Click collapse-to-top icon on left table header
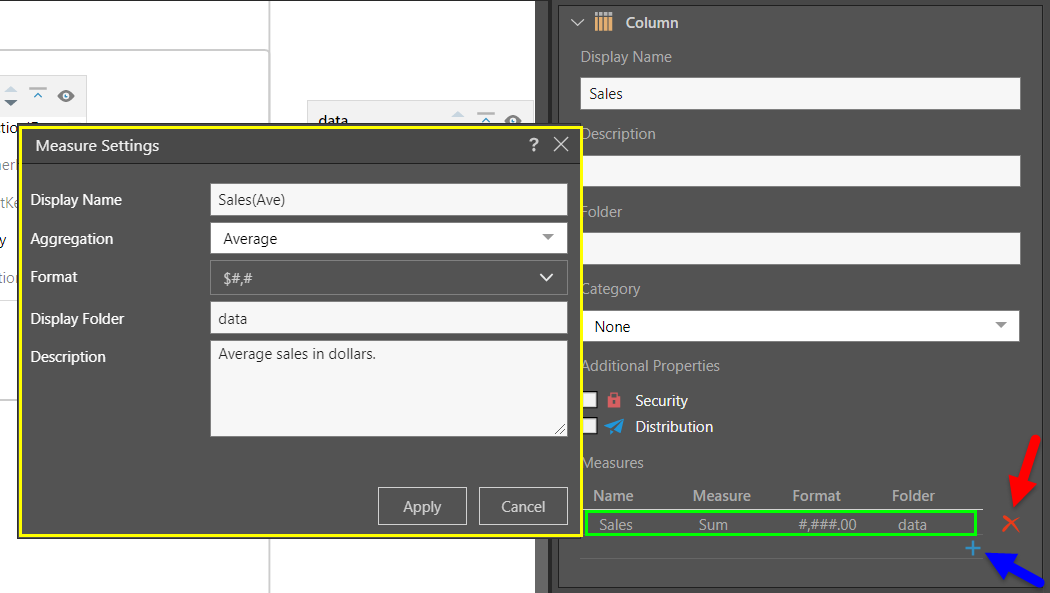This screenshot has width=1050, height=593. [x=38, y=94]
